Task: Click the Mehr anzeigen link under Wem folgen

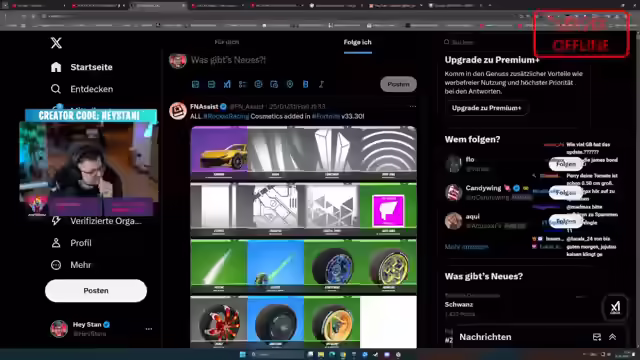Action: 467,247
